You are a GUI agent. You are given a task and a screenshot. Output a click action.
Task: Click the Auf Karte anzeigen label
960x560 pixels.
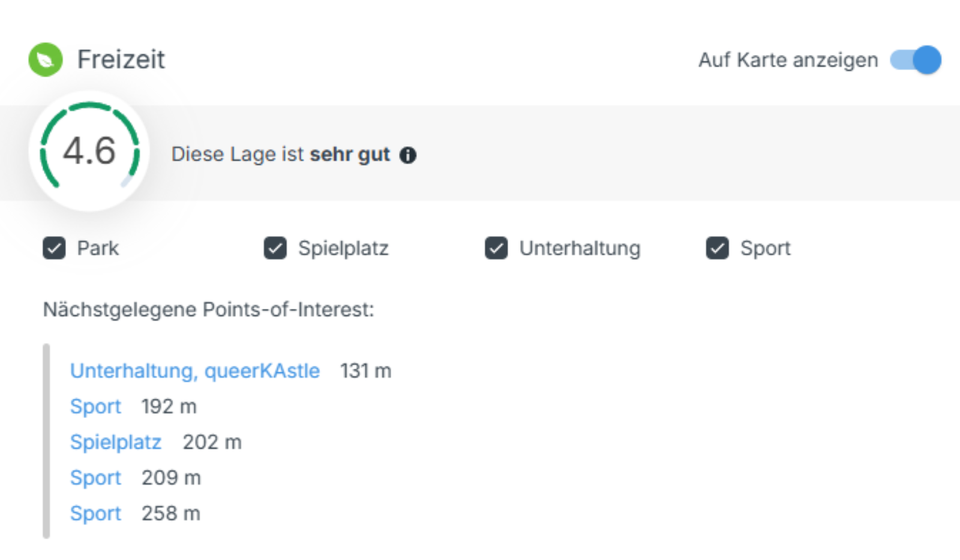point(788,60)
